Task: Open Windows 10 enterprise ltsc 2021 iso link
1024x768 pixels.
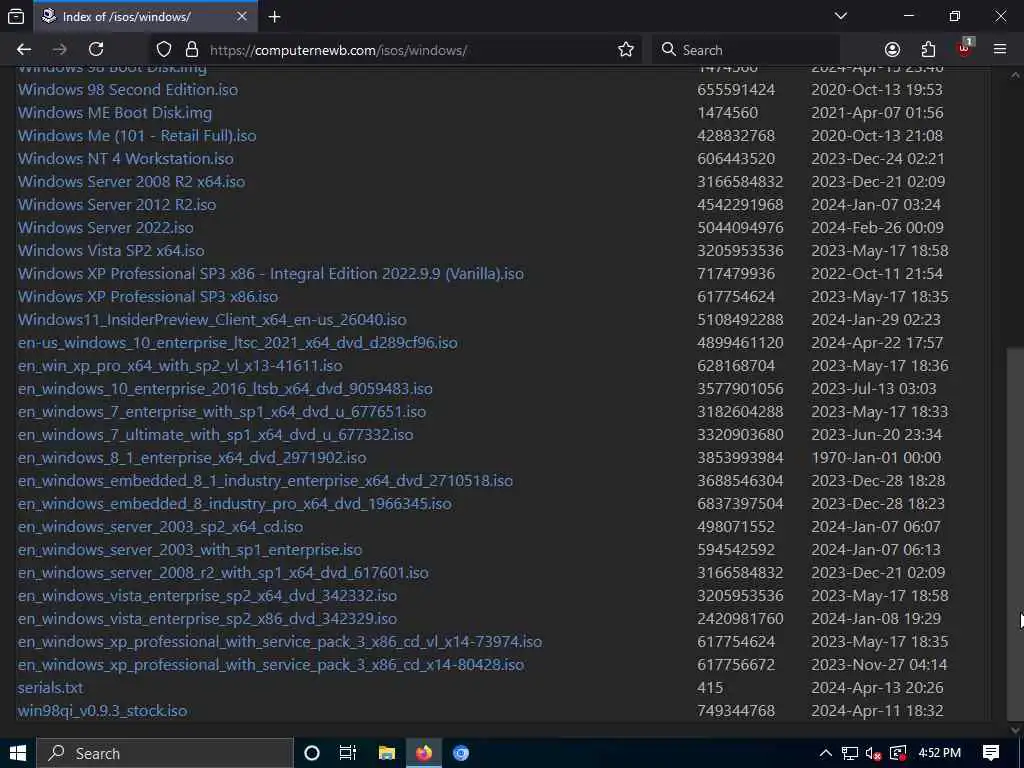Action: coord(238,343)
